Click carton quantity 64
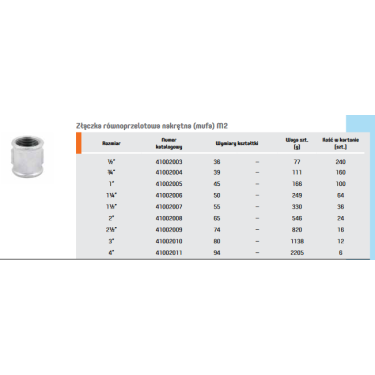The width and height of the screenshot is (375, 375). click(x=341, y=195)
